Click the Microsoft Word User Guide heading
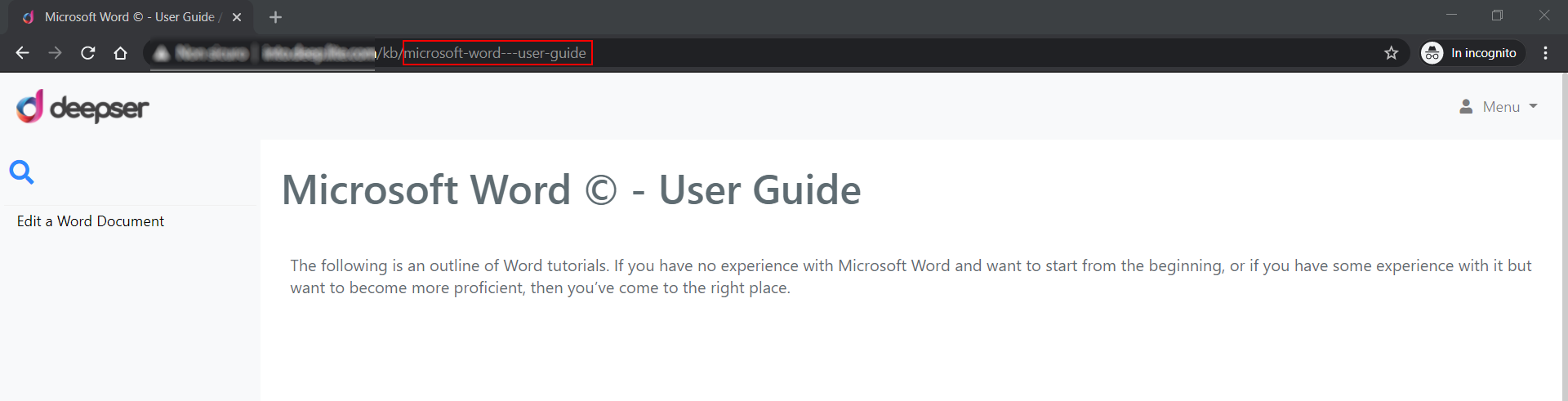Image resolution: width=1568 pixels, height=401 pixels. tap(571, 190)
